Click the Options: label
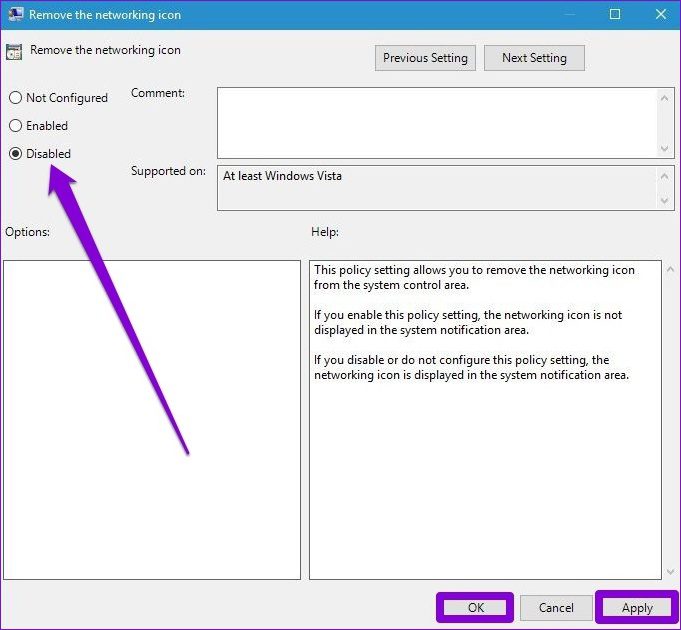 click(x=27, y=232)
